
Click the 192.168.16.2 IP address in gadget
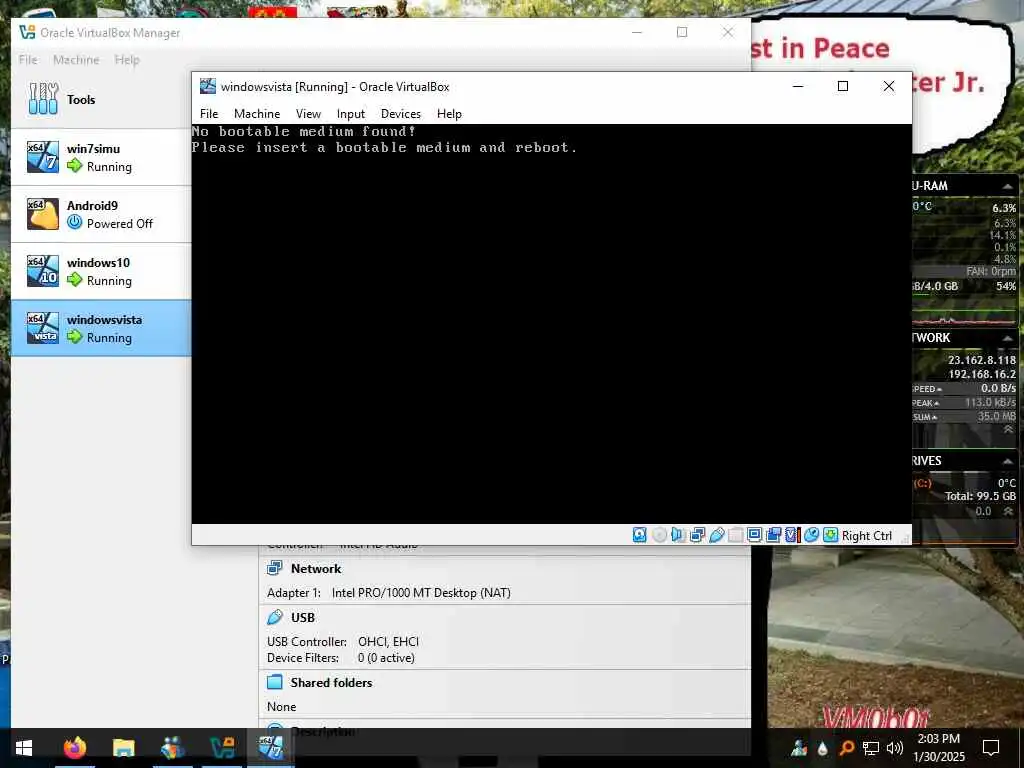[982, 374]
